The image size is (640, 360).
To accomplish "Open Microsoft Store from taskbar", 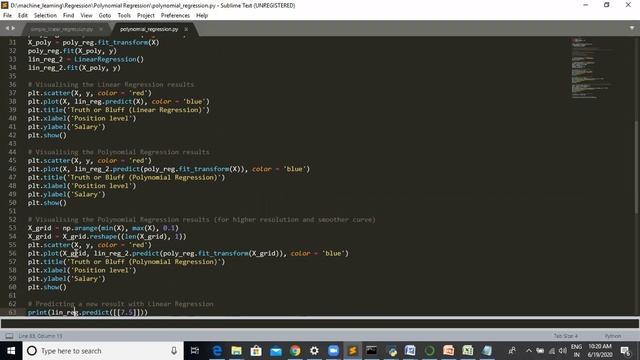I will pos(256,351).
